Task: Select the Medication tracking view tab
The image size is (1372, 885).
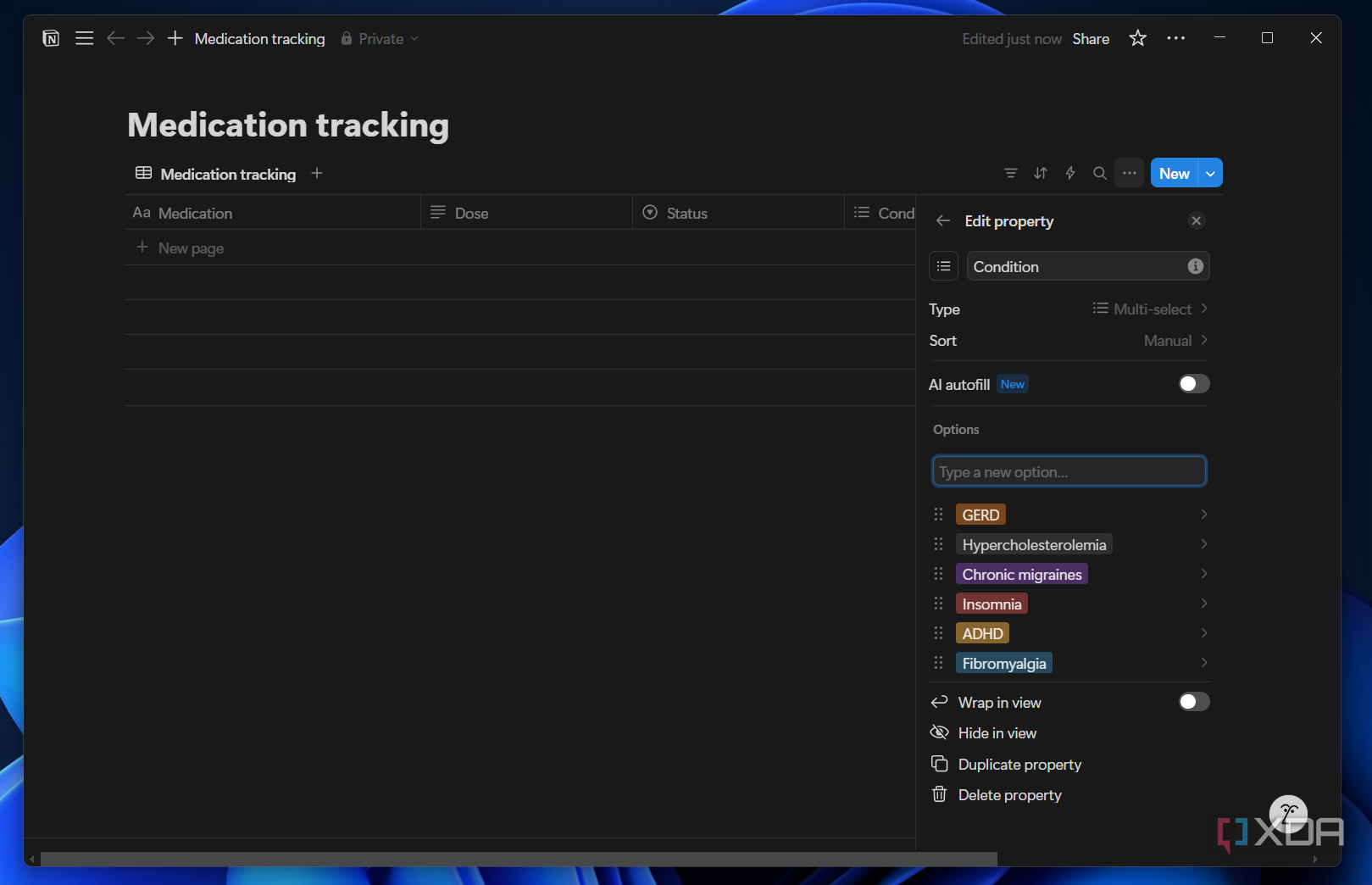Action: tap(216, 174)
